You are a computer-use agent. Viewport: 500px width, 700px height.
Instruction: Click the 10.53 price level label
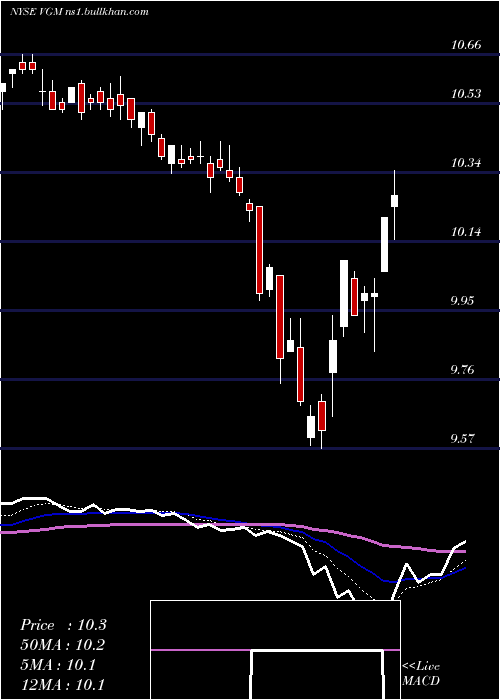(x=466, y=94)
